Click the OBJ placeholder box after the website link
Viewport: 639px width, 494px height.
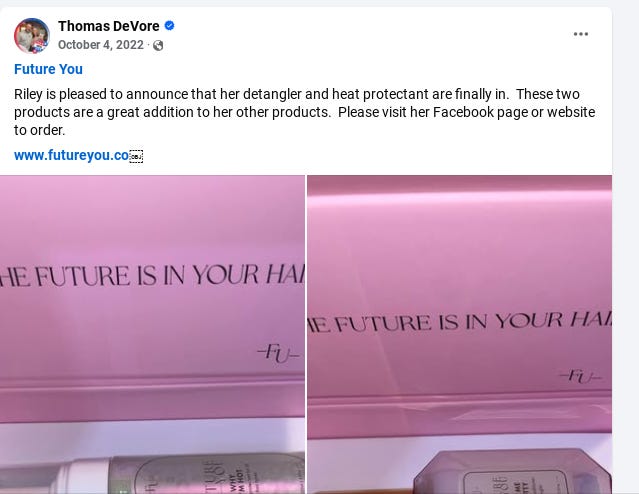point(136,156)
